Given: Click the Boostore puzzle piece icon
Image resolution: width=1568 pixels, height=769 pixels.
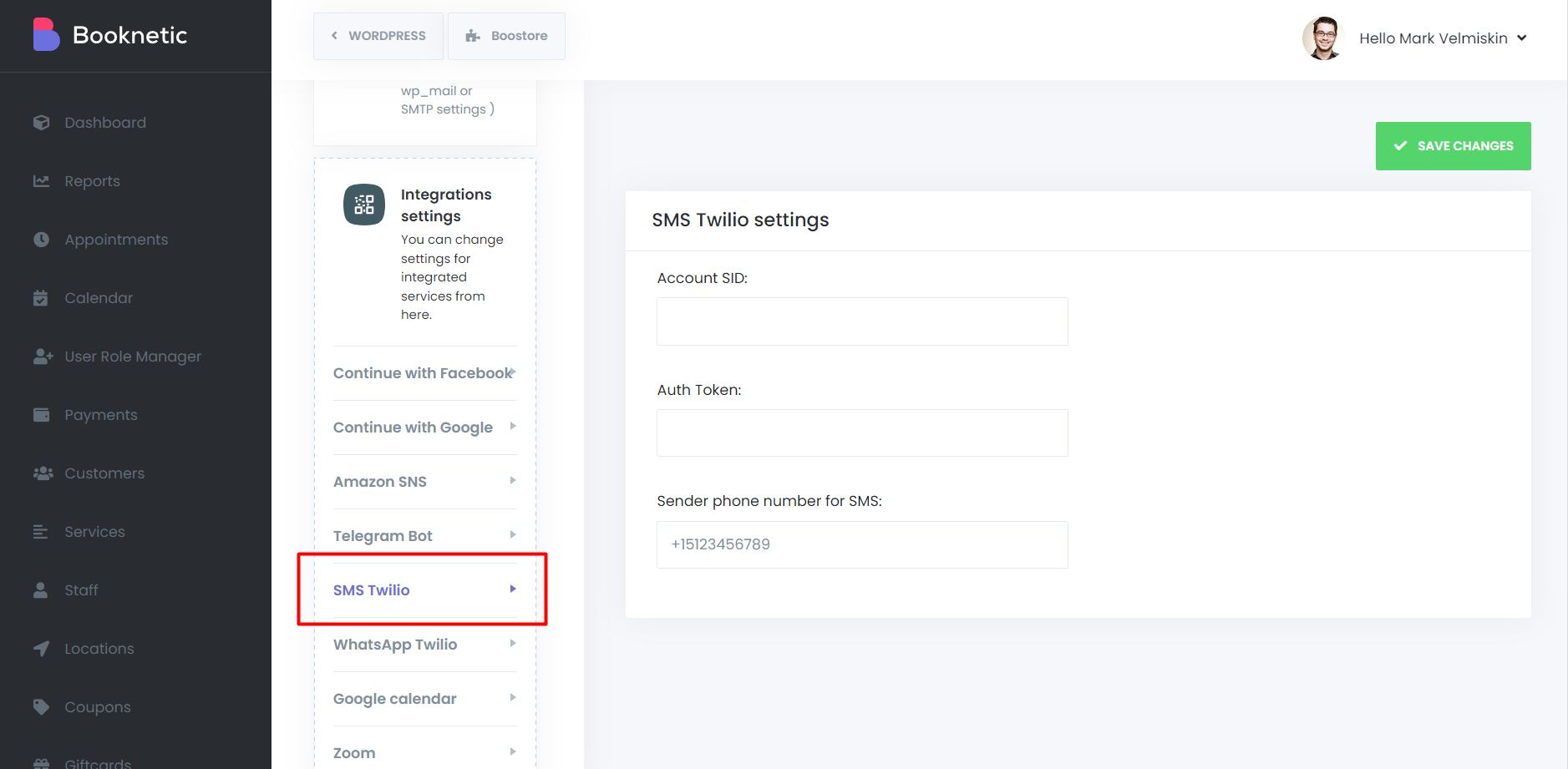Looking at the screenshot, I should [473, 36].
